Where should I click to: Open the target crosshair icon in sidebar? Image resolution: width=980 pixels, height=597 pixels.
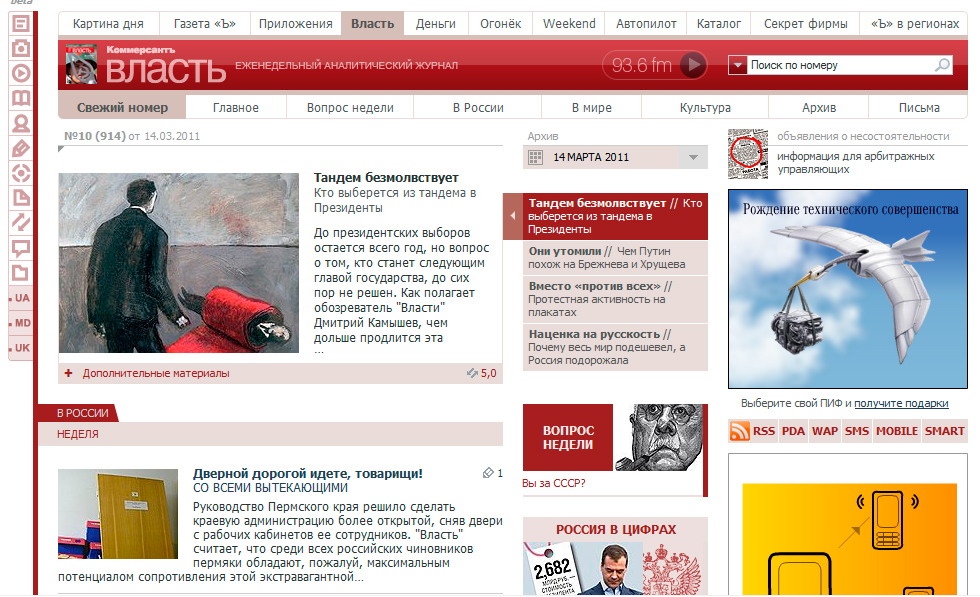(21, 173)
